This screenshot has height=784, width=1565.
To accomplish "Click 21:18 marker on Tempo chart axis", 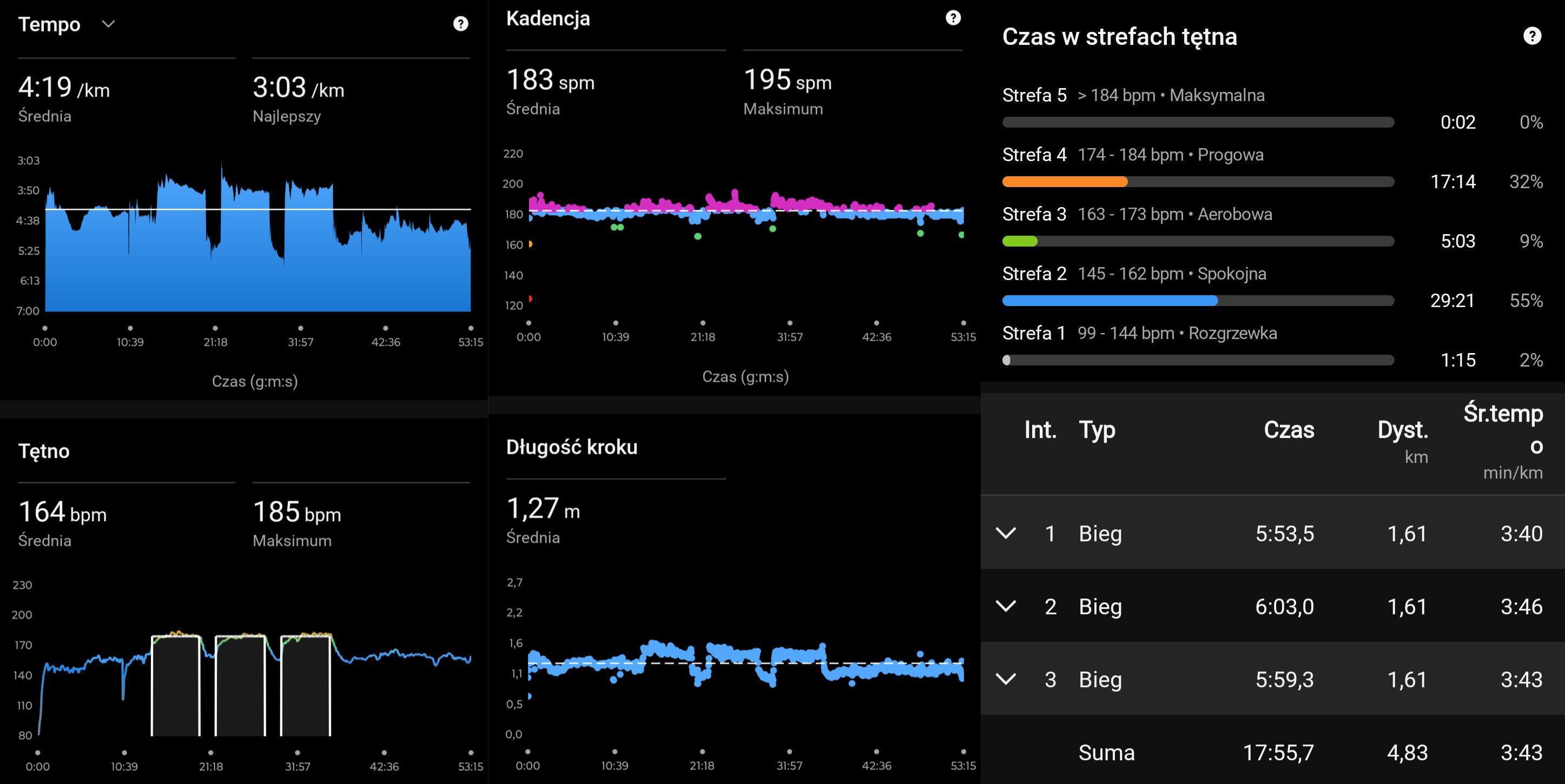I will click(x=215, y=341).
